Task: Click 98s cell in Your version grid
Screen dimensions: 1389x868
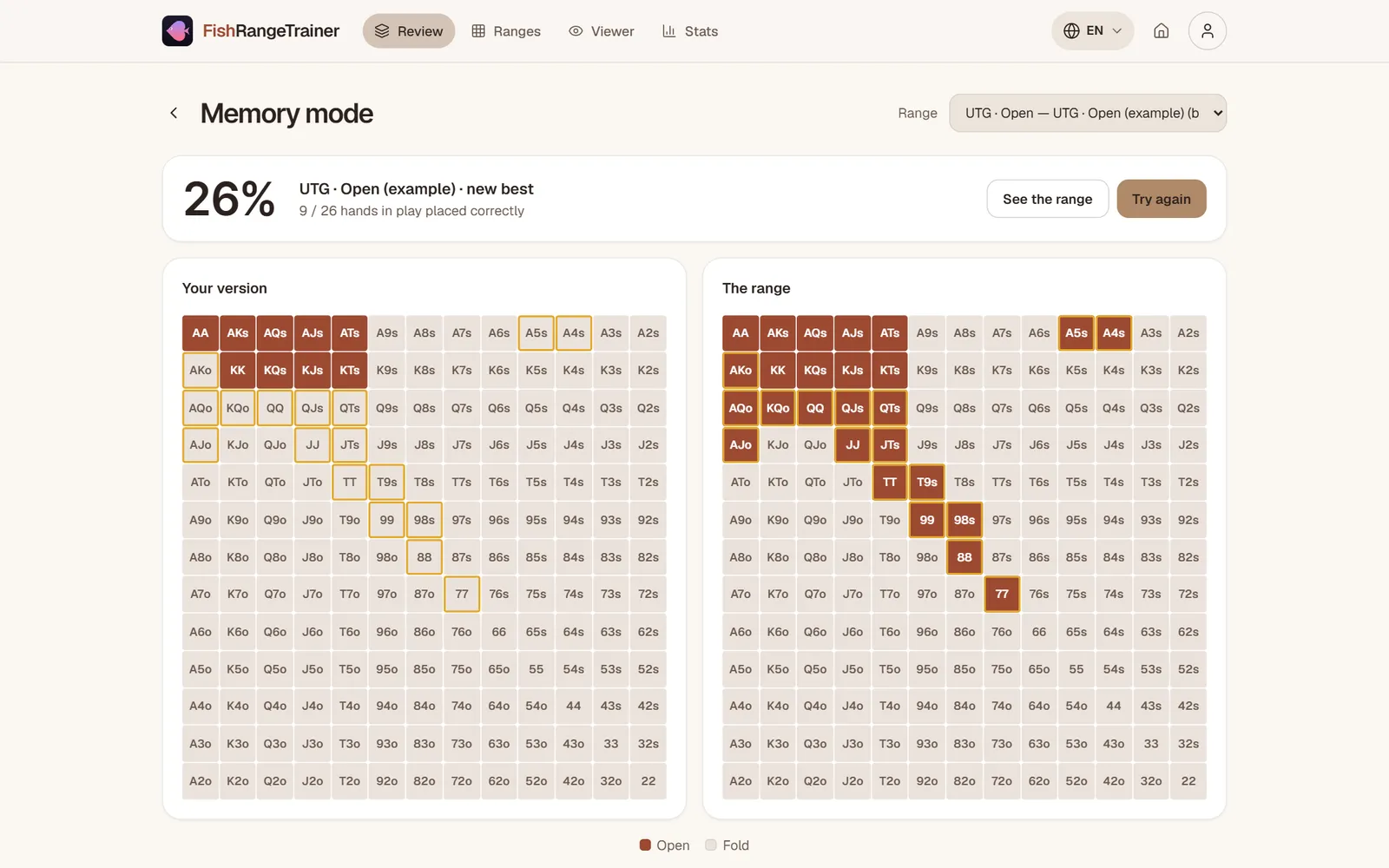Action: [425, 520]
